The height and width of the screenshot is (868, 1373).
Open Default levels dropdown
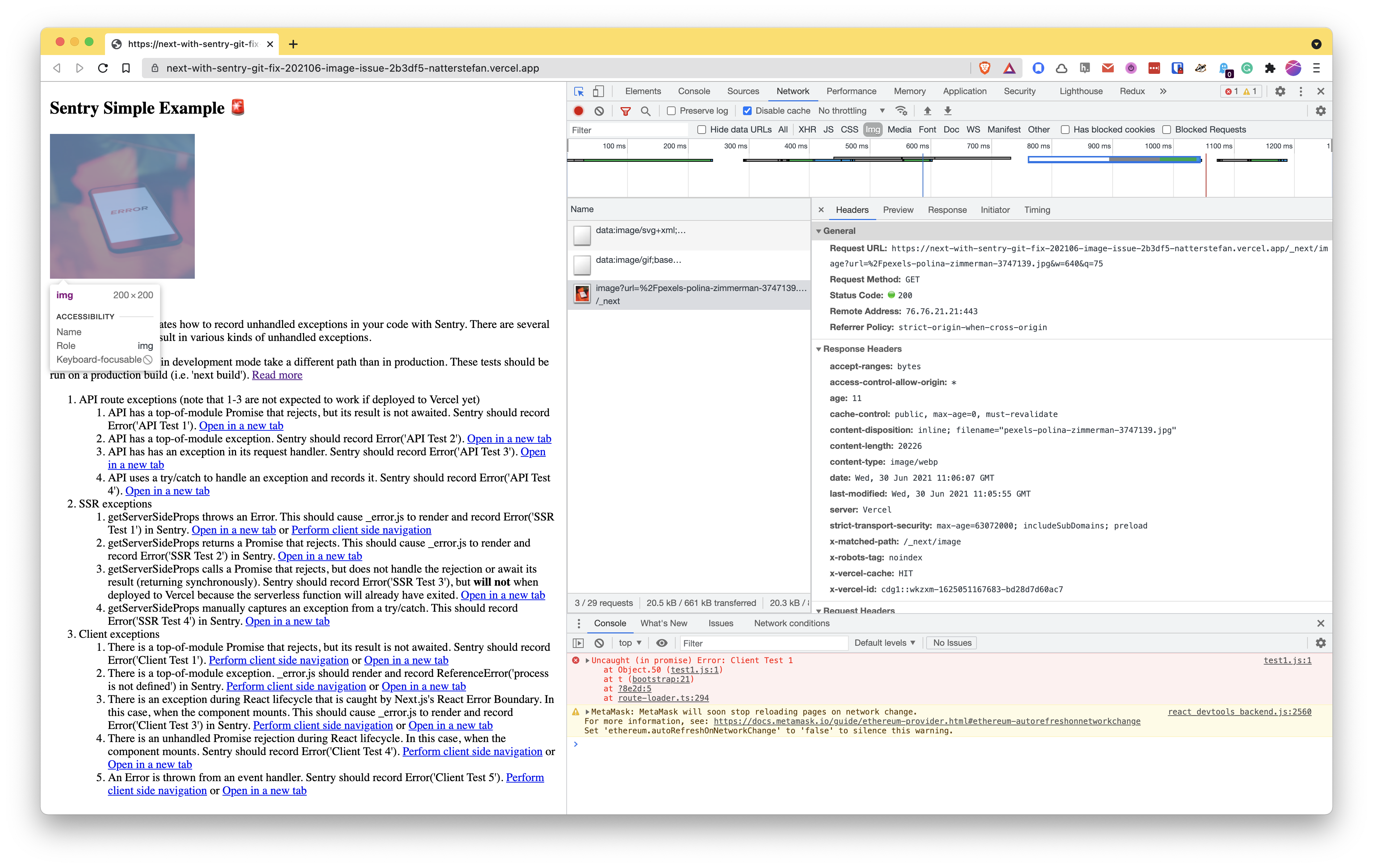(884, 643)
